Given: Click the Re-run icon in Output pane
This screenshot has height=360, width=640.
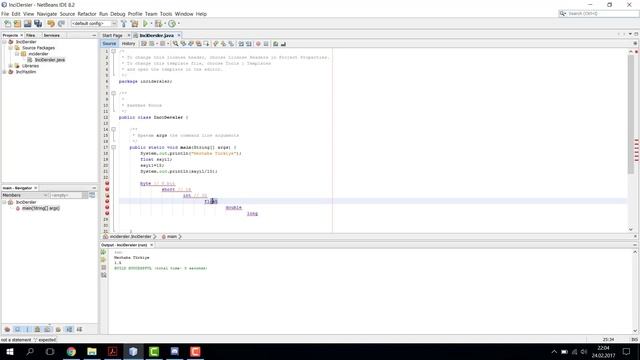Looking at the screenshot, I should point(104,252).
